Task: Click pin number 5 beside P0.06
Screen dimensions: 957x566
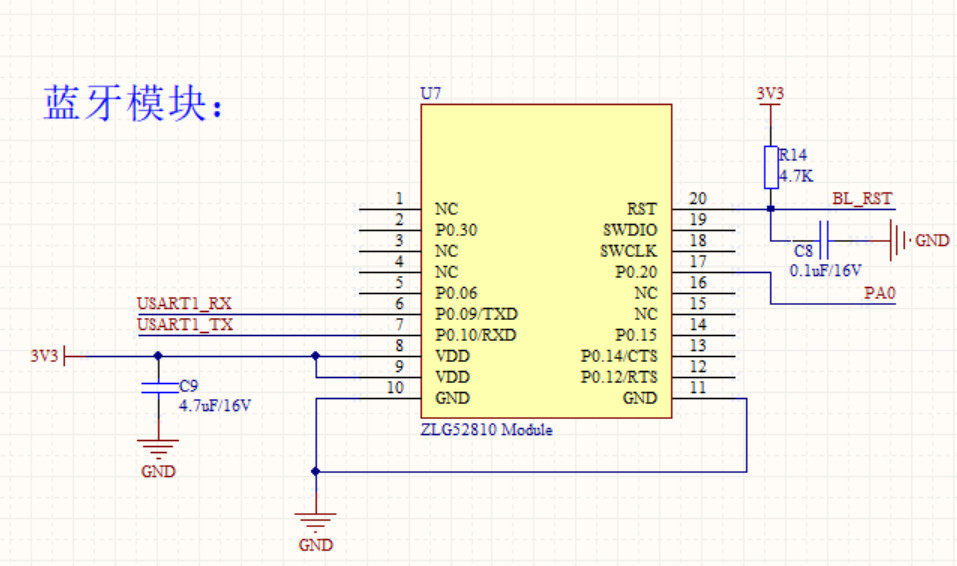Action: point(399,282)
